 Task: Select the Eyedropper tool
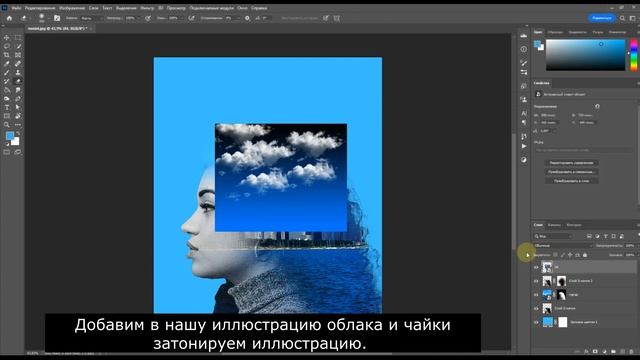[x=7, y=64]
